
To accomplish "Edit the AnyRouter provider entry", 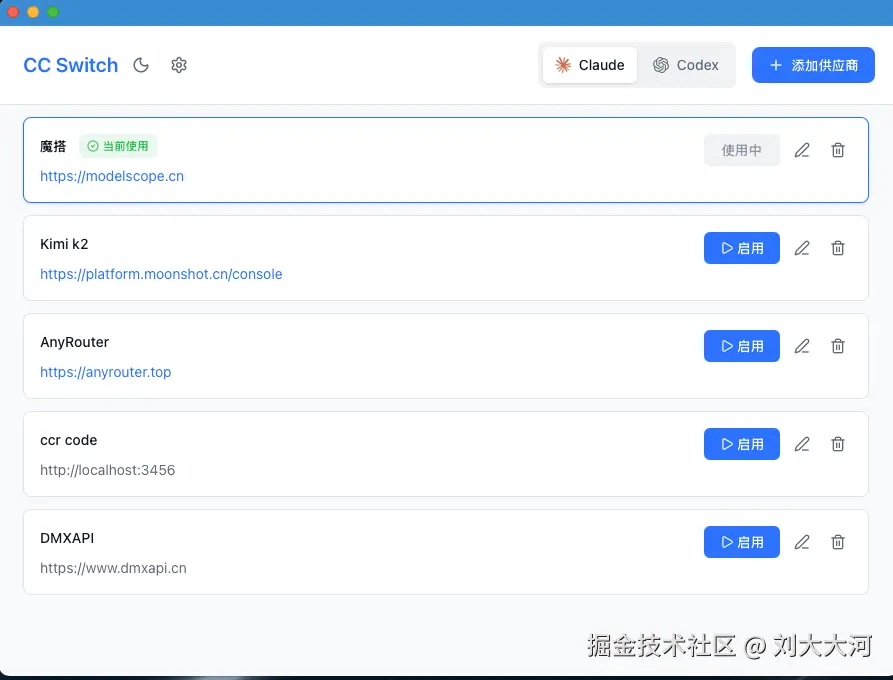I will (x=801, y=346).
